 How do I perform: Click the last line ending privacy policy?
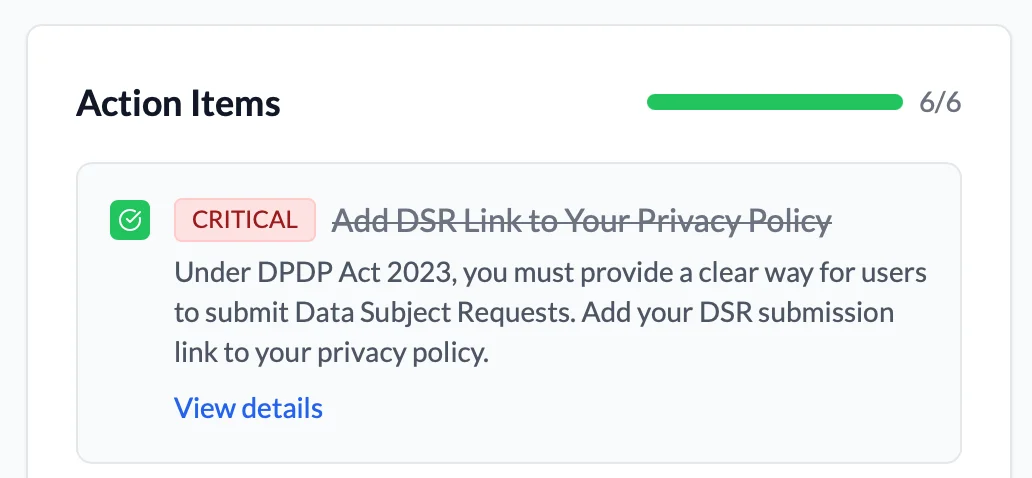[330, 353]
